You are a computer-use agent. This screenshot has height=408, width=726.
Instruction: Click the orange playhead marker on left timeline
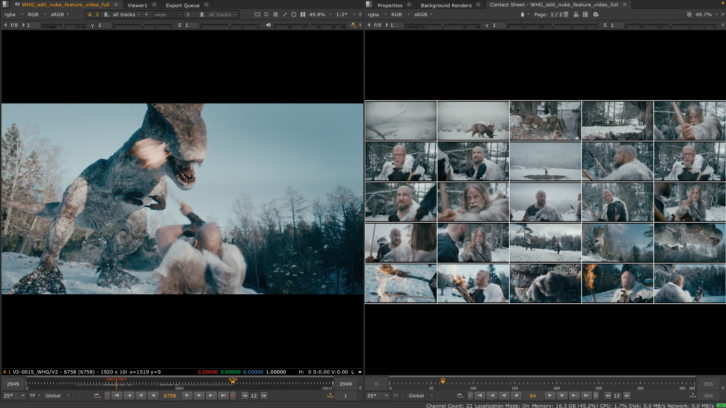[x=233, y=380]
